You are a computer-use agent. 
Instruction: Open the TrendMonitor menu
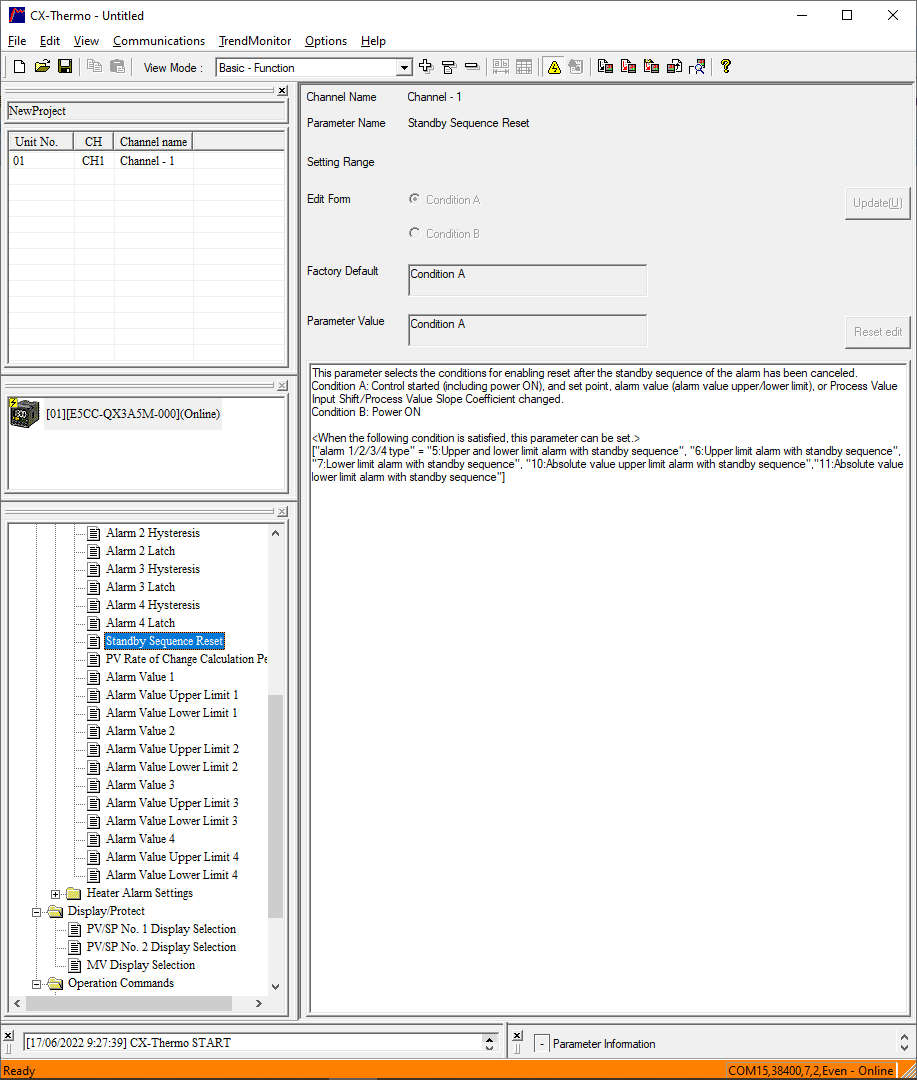pos(255,41)
